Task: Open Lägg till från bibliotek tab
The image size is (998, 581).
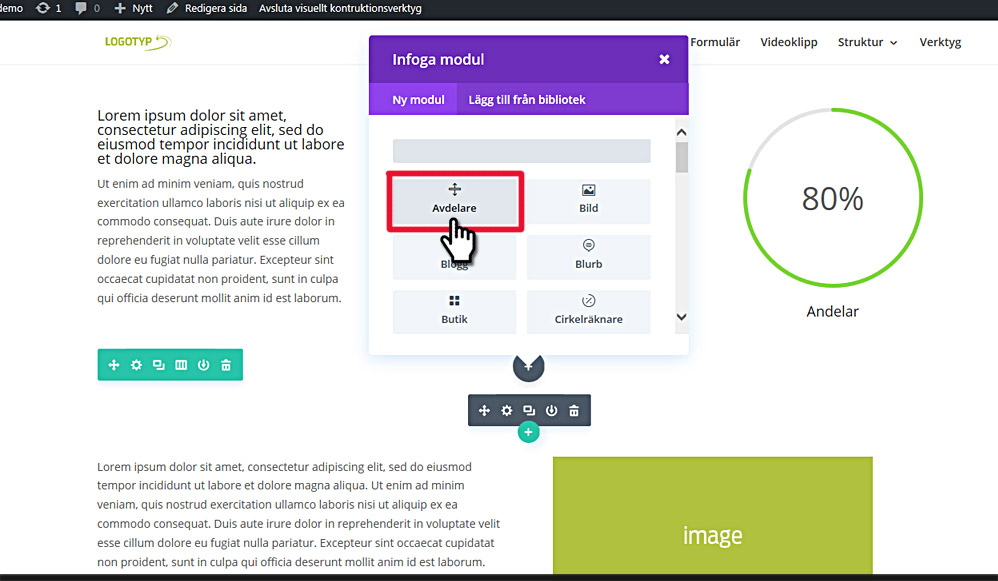Action: coord(527,99)
